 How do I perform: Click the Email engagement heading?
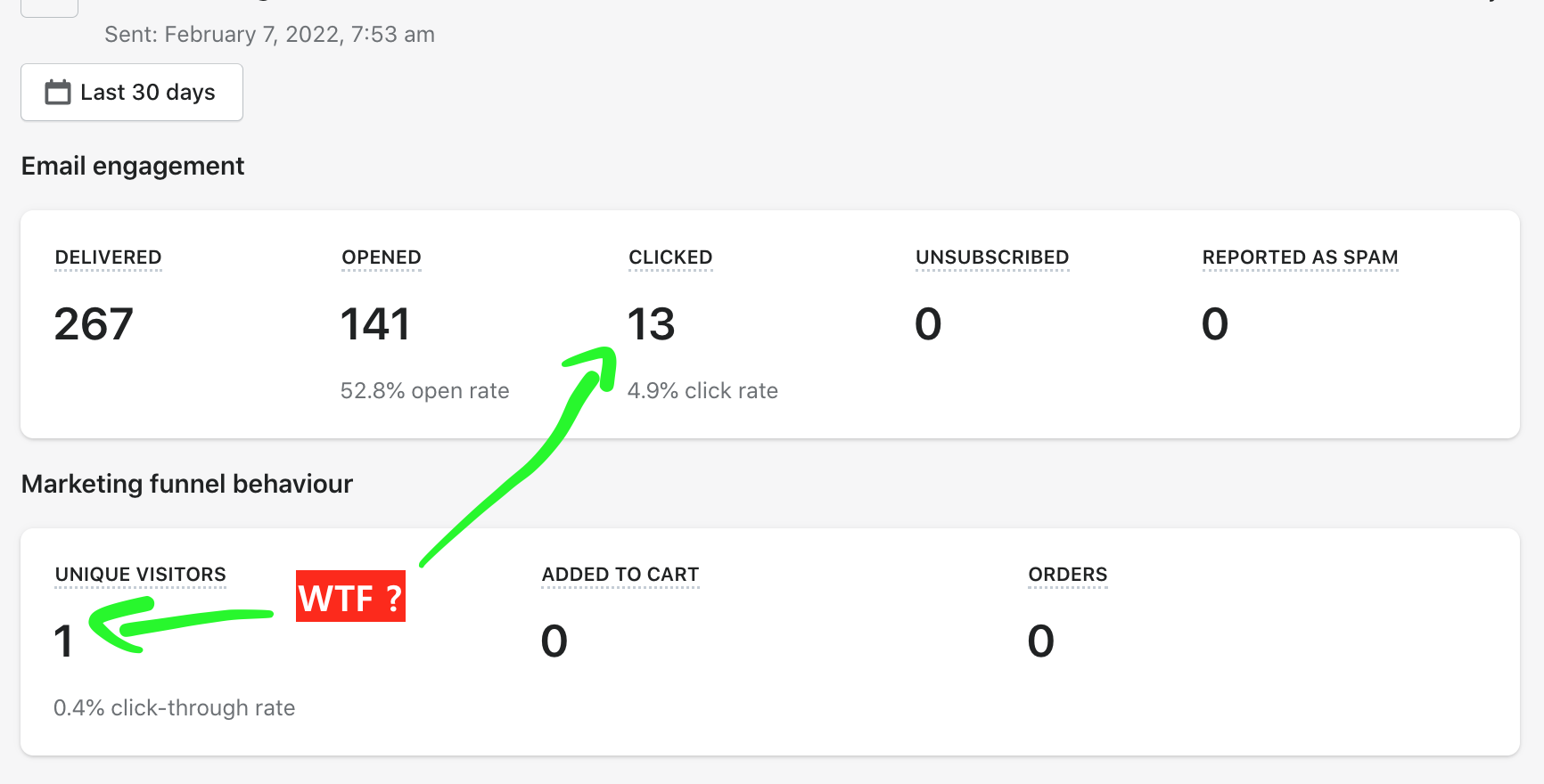(x=133, y=167)
